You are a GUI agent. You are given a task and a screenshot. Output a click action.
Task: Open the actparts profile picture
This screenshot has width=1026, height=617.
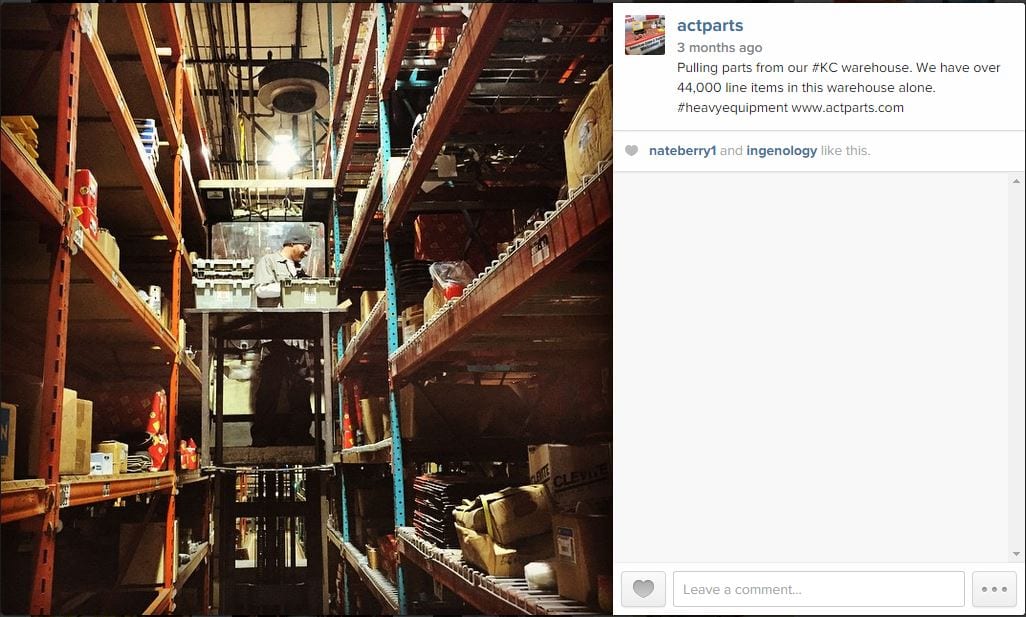645,35
